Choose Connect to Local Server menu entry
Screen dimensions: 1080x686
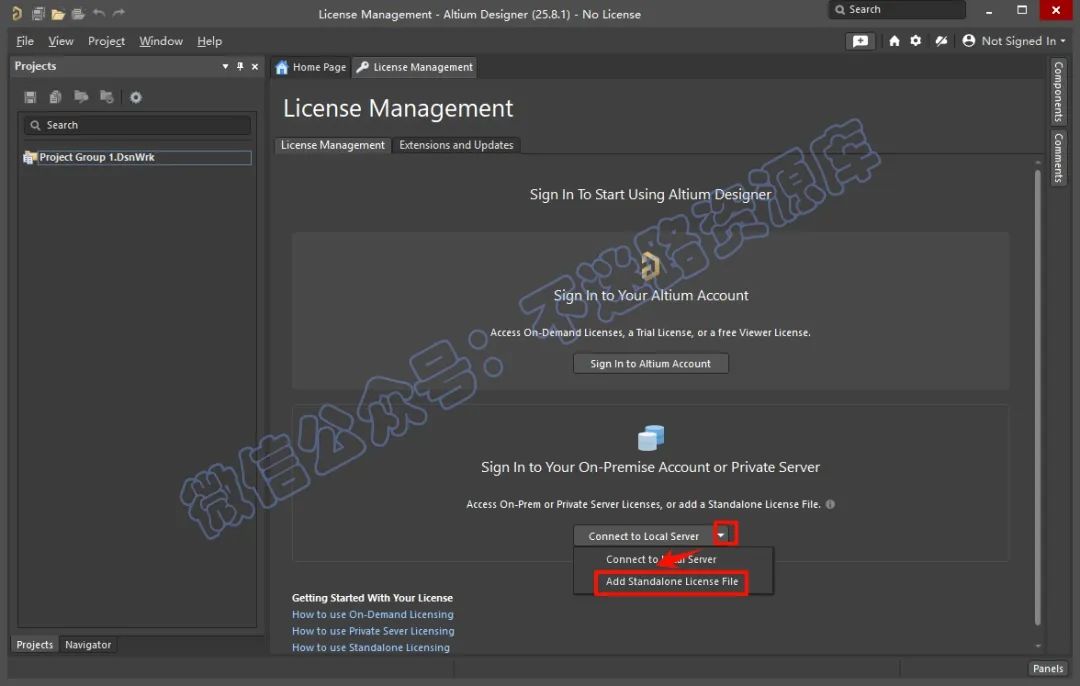coord(661,559)
